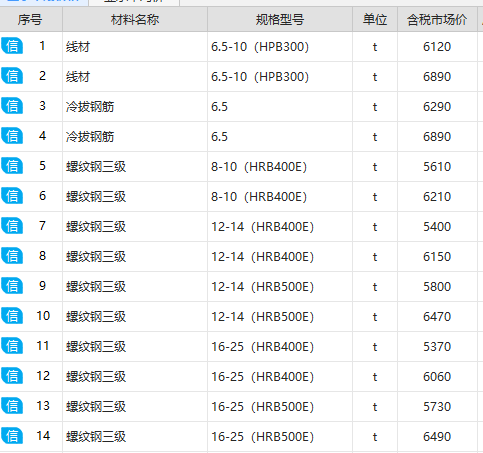Click the 材料名称 column header

click(135, 19)
